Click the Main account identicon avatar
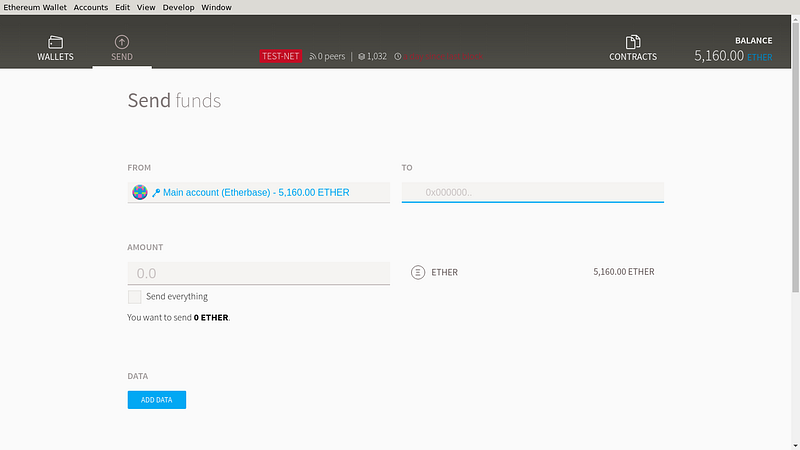Viewport: 800px width, 450px height. [140, 192]
